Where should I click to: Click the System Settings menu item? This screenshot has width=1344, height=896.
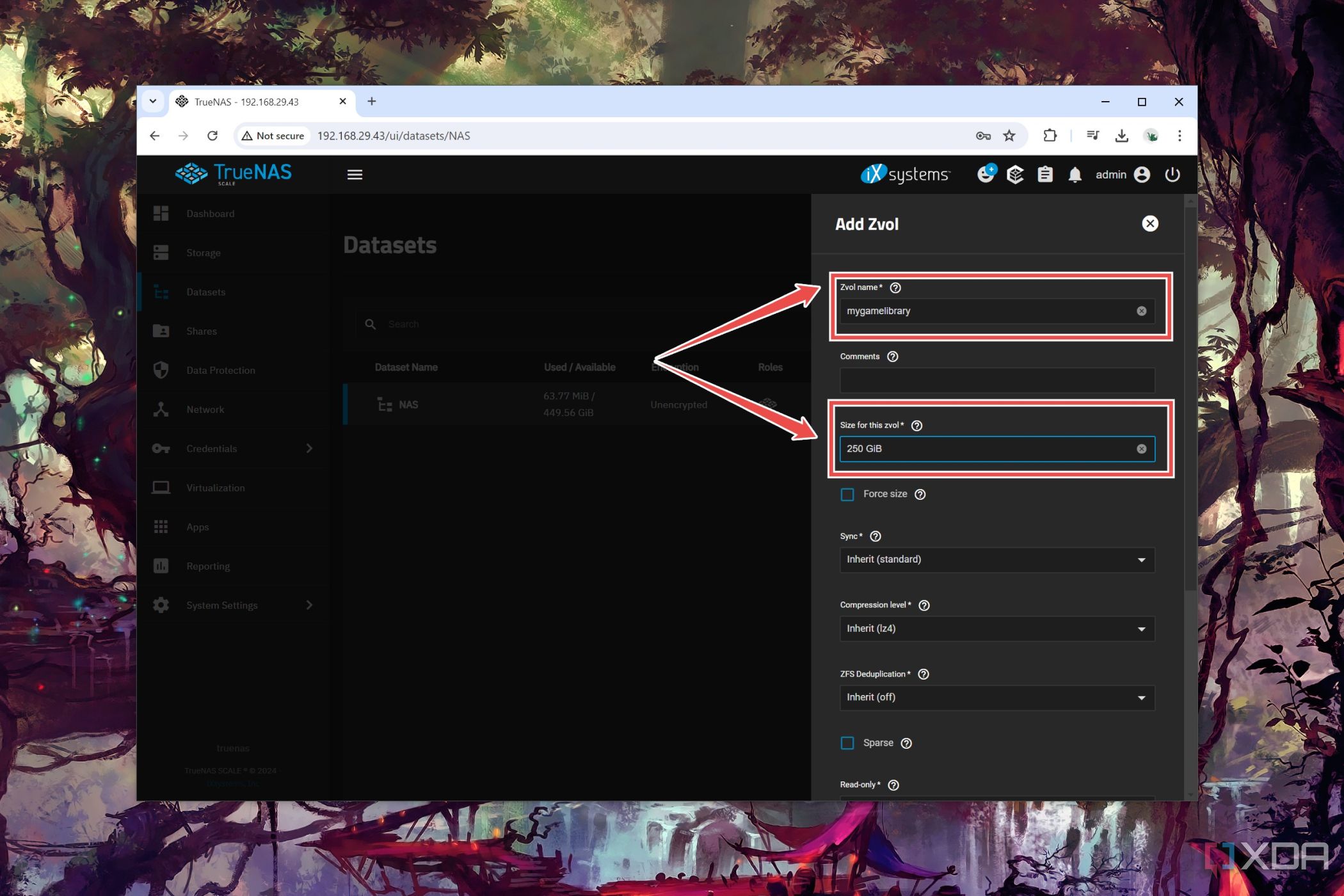222,604
